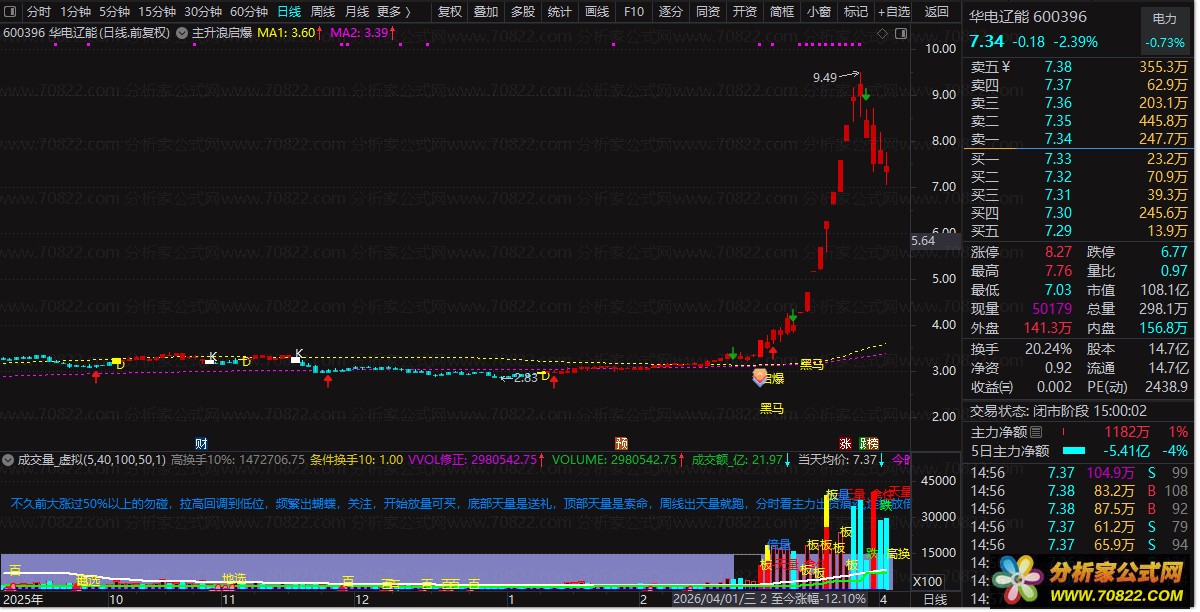Screen dimensions: 1200x612
Task: Click the 卖一 row with price 7.34
Action: [x=1079, y=139]
